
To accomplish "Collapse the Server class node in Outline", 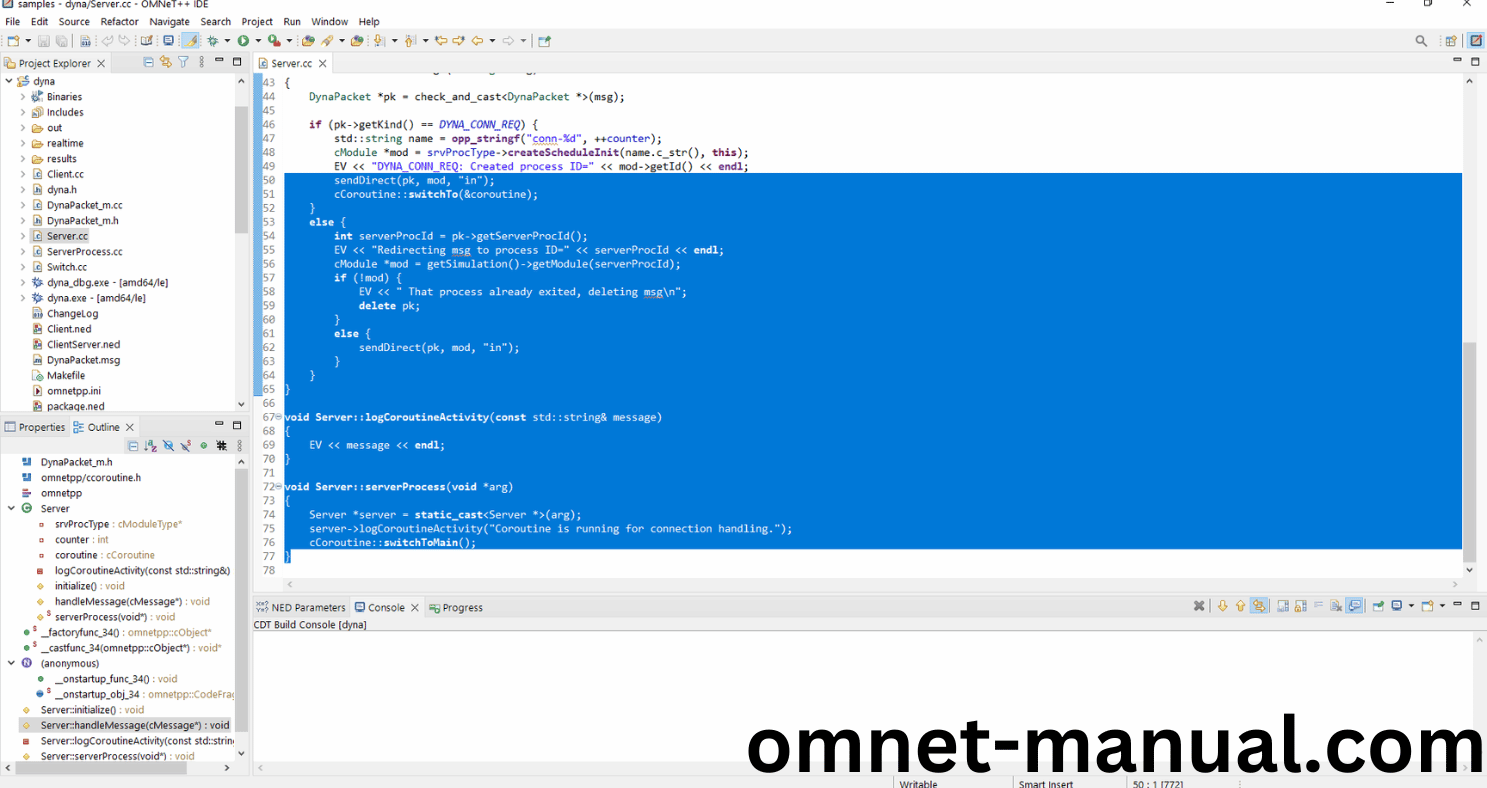I will (12, 509).
